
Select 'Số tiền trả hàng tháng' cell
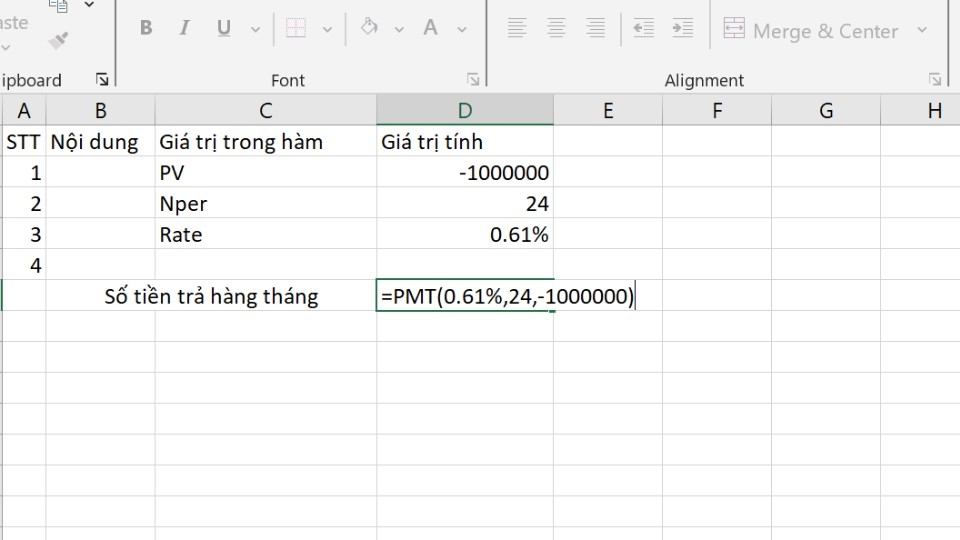click(211, 296)
